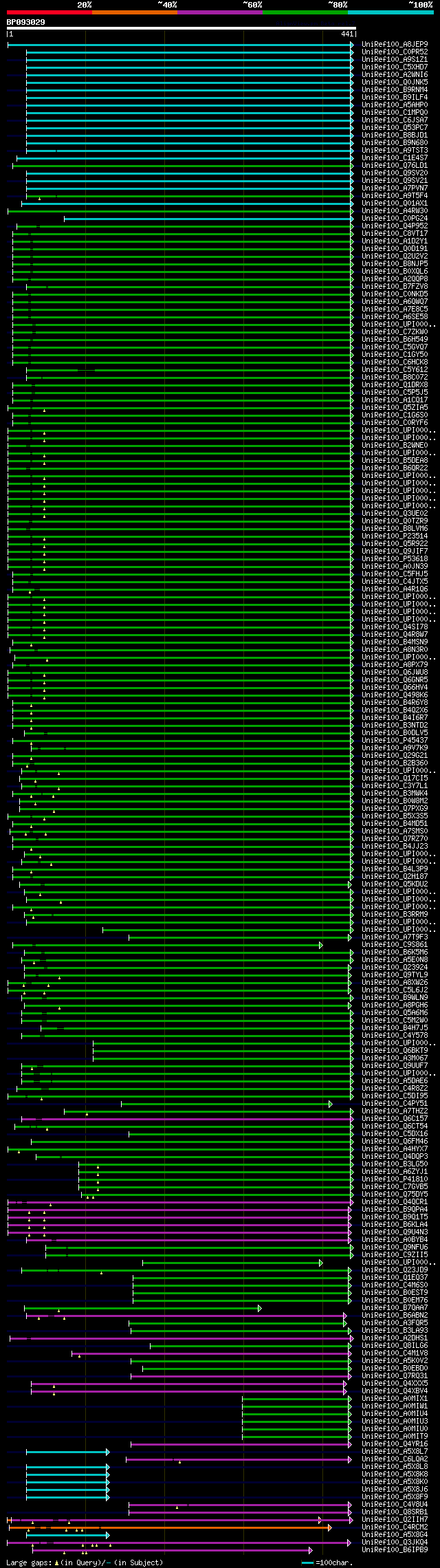
Task: Click label UniRef100_C4RCM2
Action: pyautogui.click(x=395, y=1527)
